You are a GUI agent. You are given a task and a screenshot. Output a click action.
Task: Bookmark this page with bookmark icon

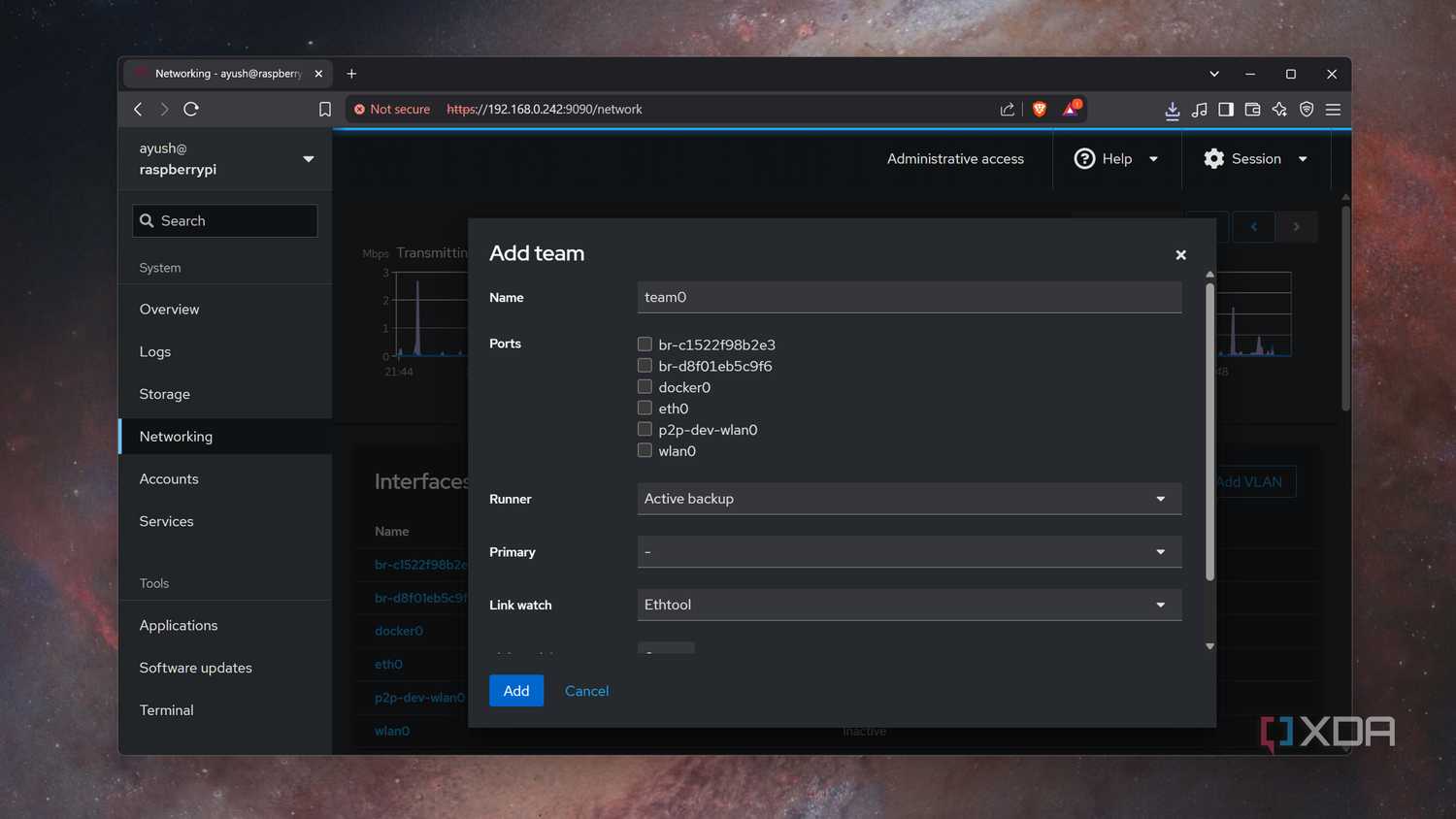(x=325, y=110)
